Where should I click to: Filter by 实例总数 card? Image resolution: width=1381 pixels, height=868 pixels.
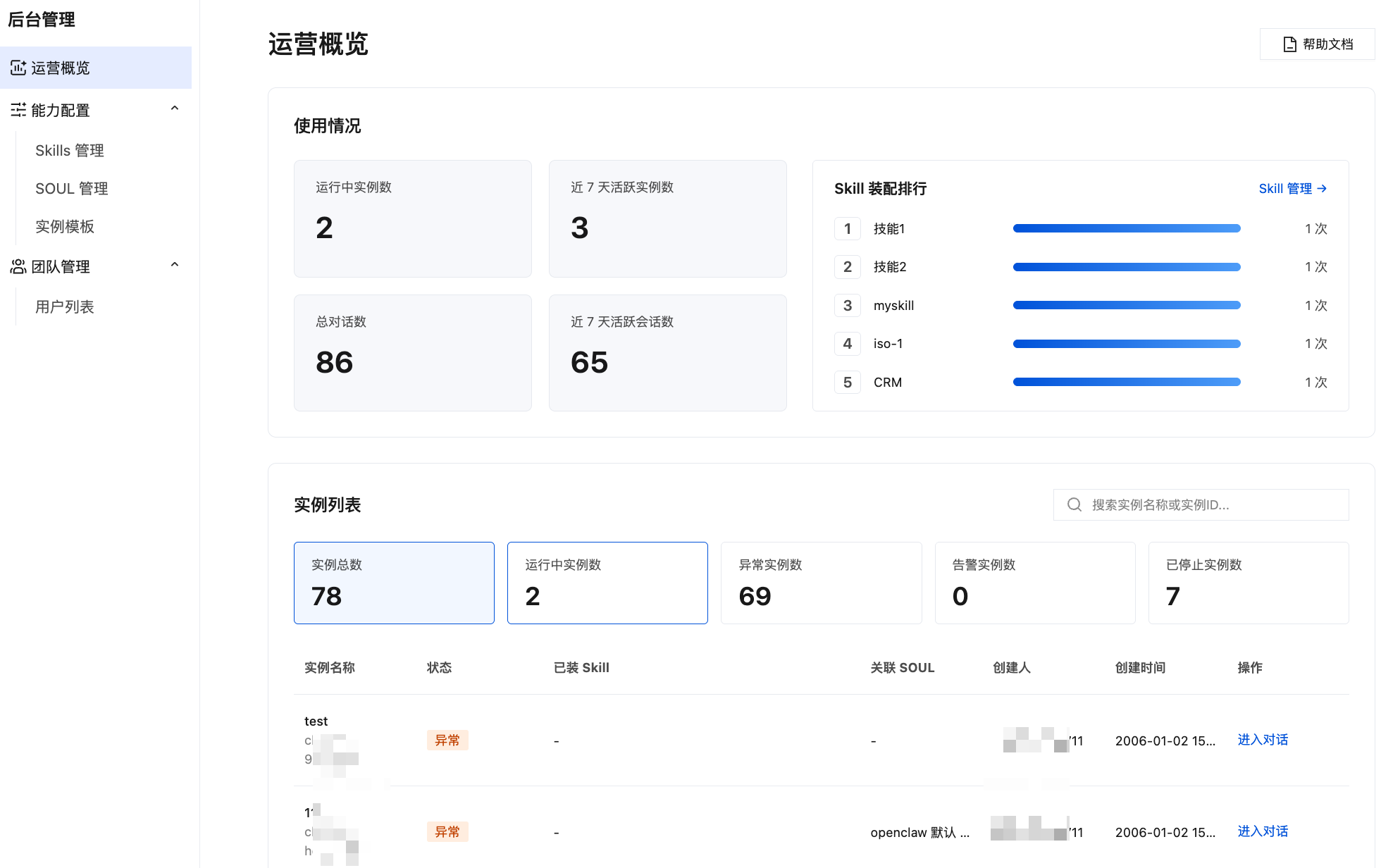pos(394,583)
